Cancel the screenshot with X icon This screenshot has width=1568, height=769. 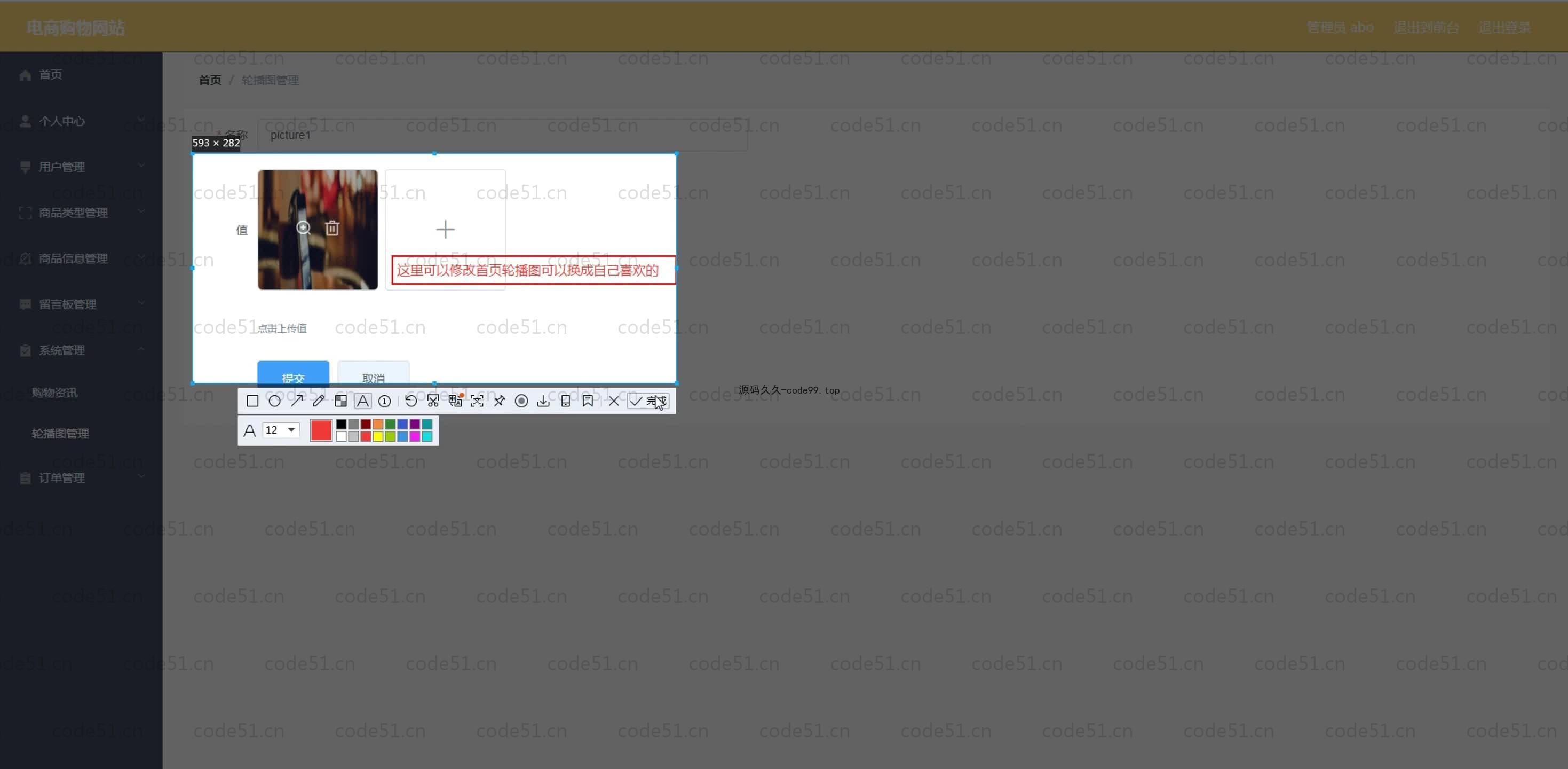(614, 401)
